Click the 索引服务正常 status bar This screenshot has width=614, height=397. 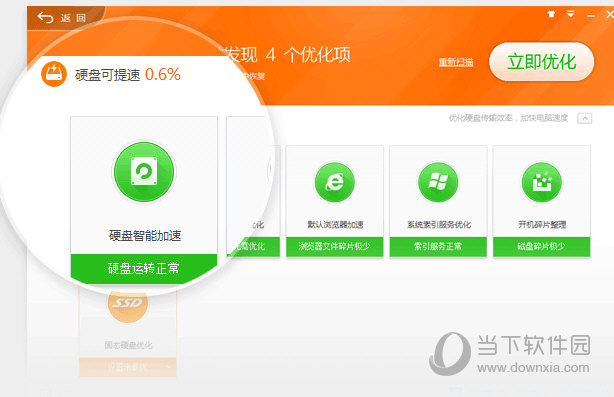[438, 247]
